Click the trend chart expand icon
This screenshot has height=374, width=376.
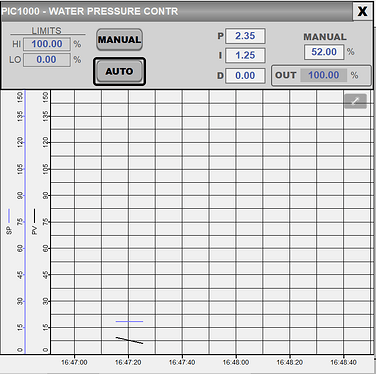[355, 101]
